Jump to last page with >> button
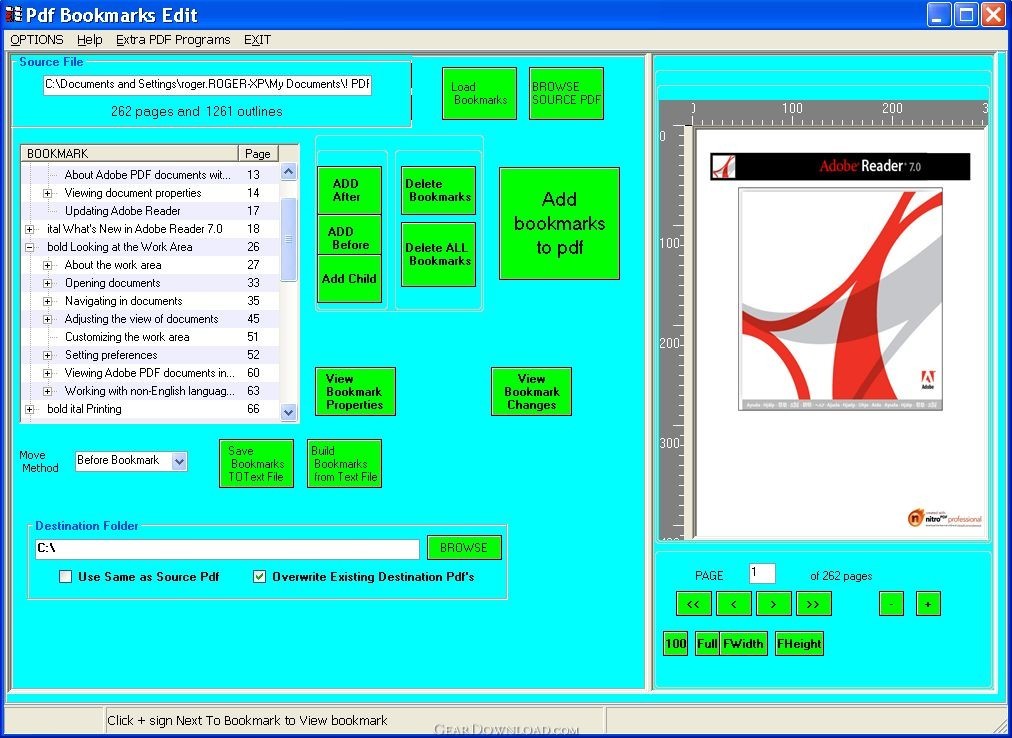 tap(813, 604)
